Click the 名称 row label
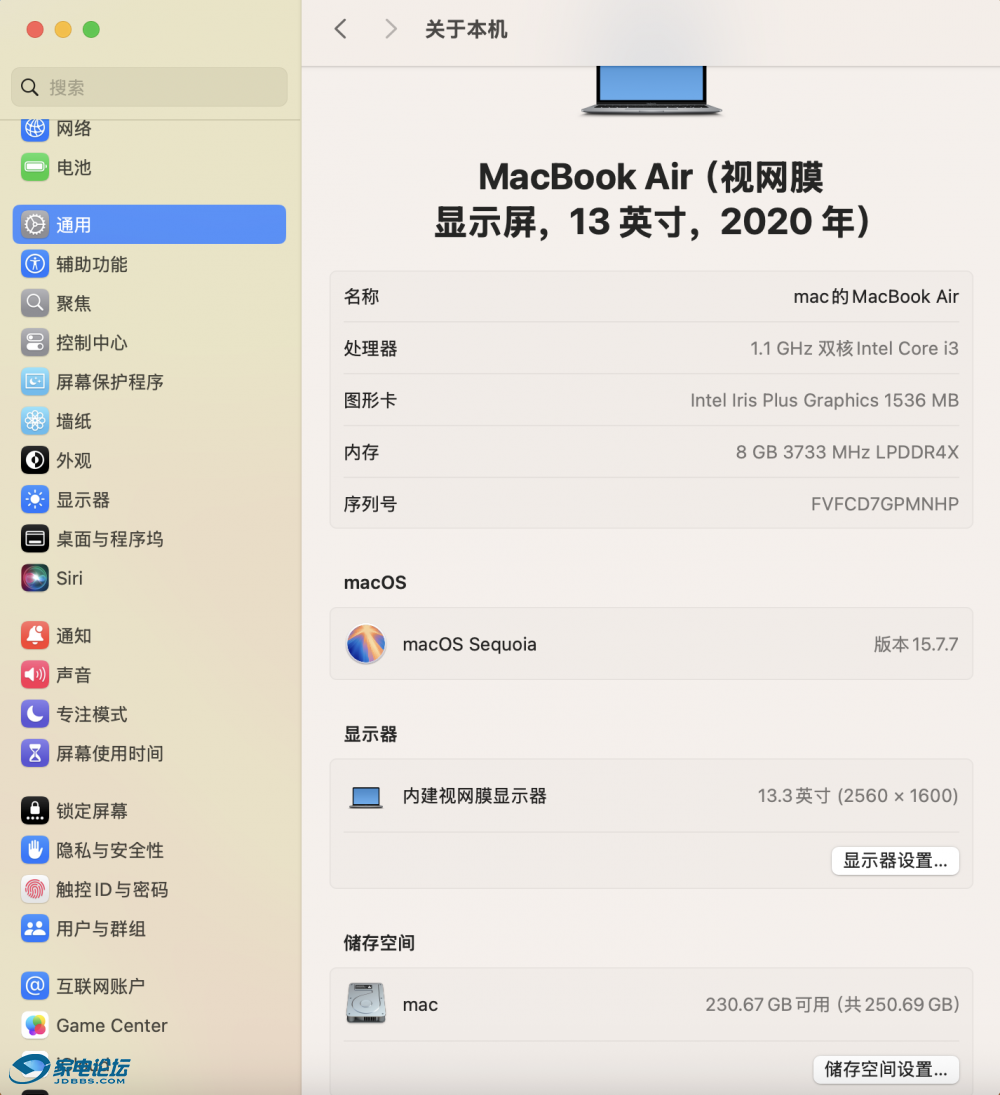 pyautogui.click(x=361, y=297)
